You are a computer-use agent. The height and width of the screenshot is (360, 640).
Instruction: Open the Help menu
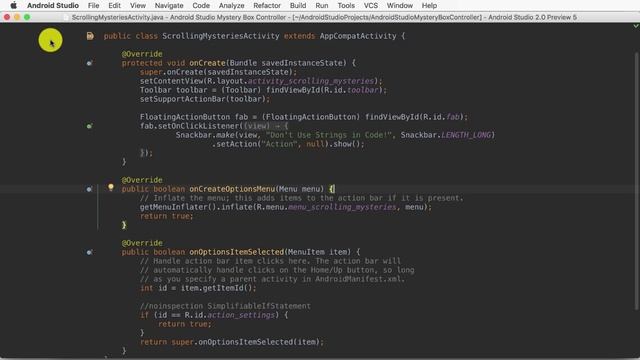[429, 5]
